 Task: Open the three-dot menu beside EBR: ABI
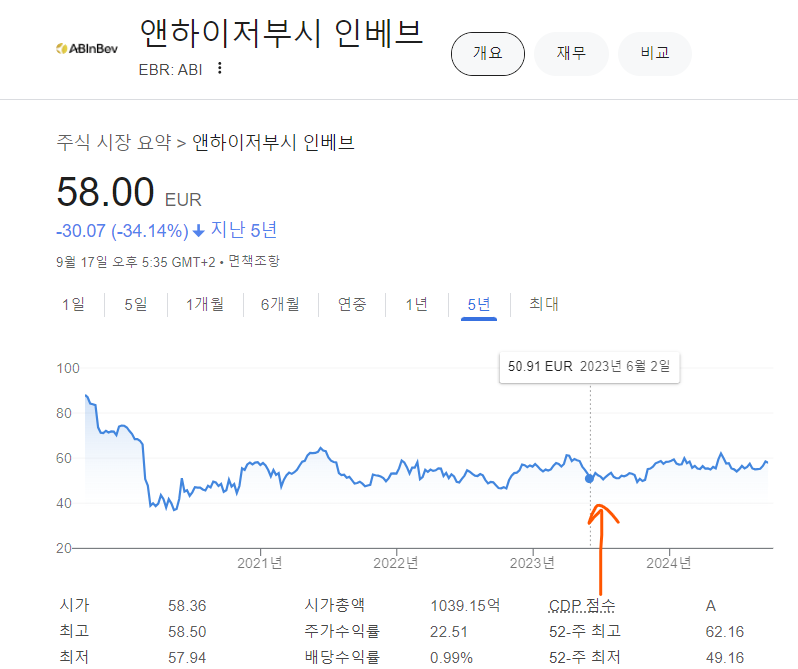[219, 68]
